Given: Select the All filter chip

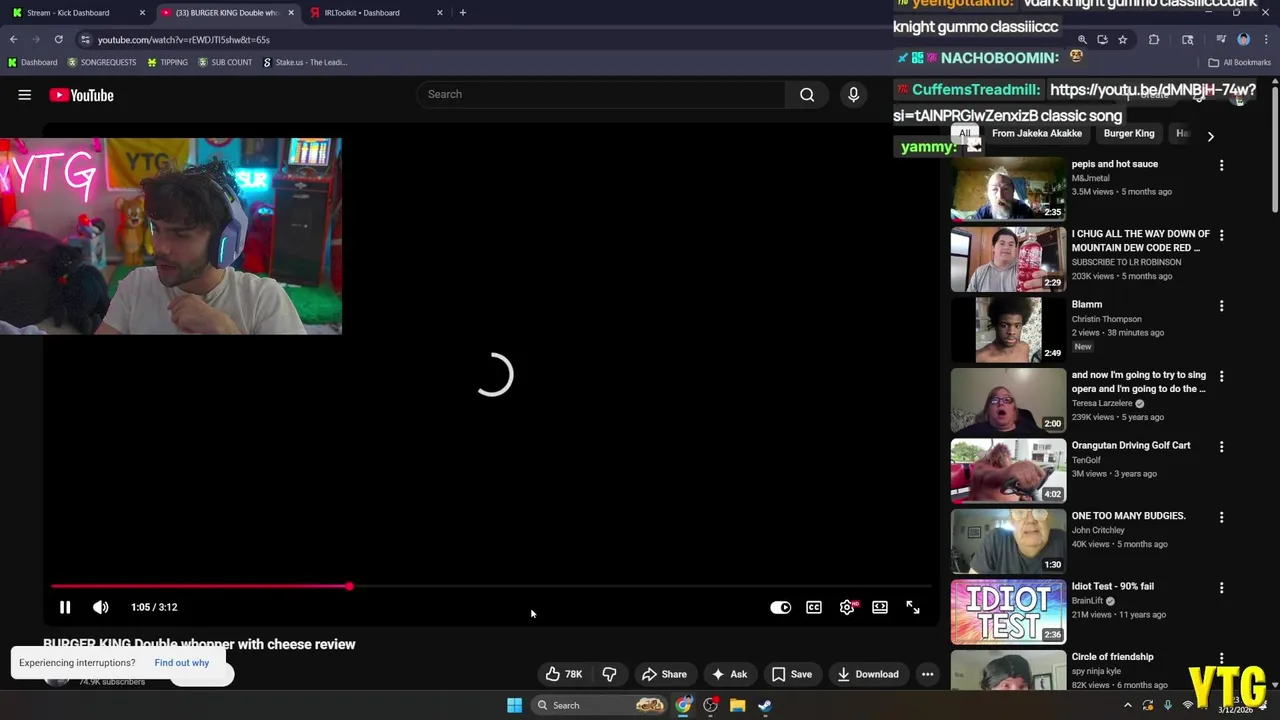Looking at the screenshot, I should point(965,133).
